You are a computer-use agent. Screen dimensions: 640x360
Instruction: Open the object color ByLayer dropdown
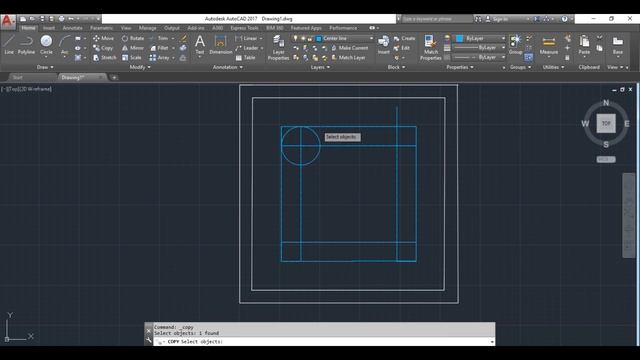pos(480,38)
